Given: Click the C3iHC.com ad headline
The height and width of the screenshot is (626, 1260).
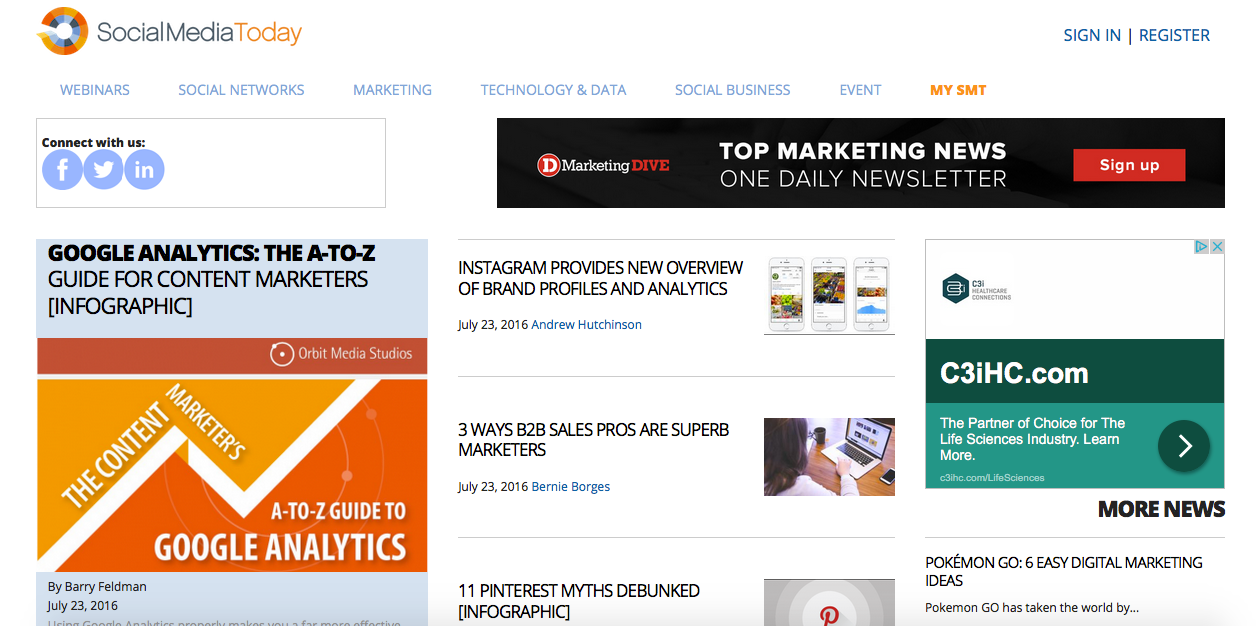Looking at the screenshot, I should click(x=1014, y=374).
